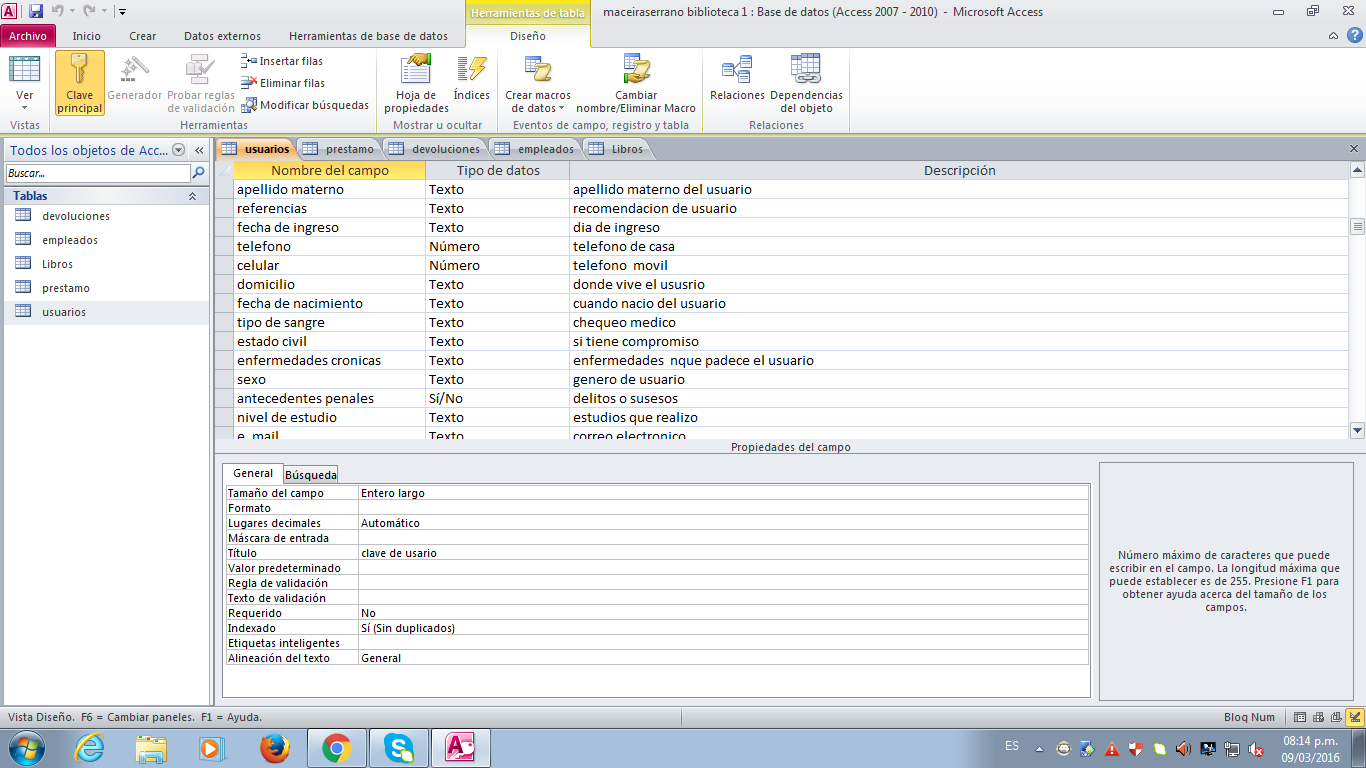The image size is (1366, 768).
Task: Click the Índices lightning icon
Action: click(x=471, y=72)
